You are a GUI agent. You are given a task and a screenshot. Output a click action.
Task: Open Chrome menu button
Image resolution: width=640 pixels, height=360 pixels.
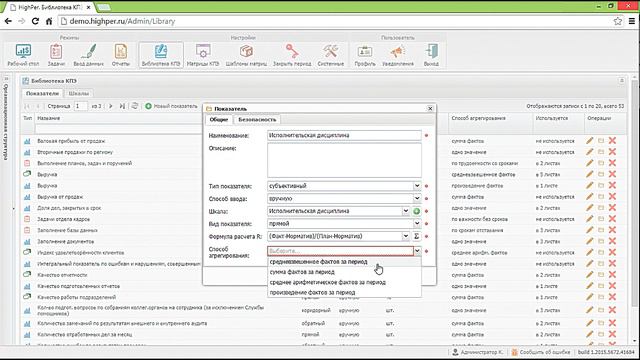632,21
